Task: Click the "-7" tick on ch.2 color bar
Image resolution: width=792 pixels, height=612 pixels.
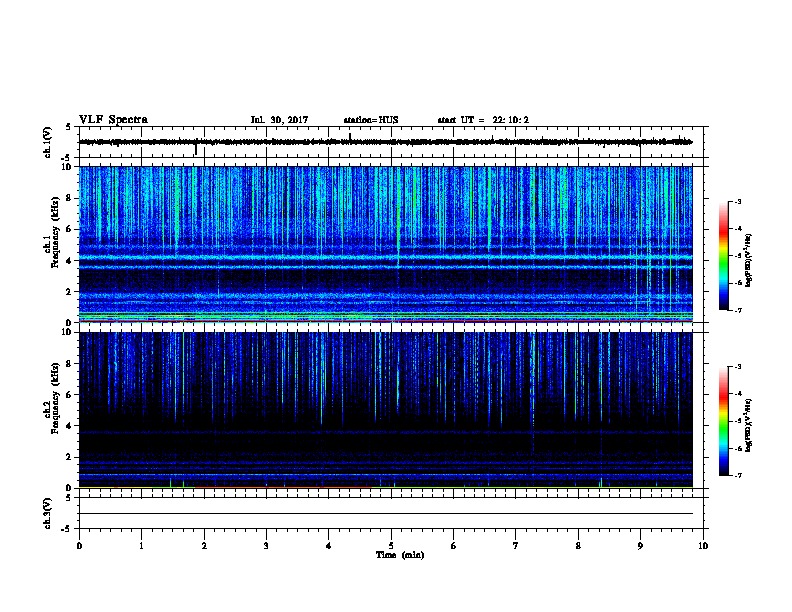Action: pos(737,475)
